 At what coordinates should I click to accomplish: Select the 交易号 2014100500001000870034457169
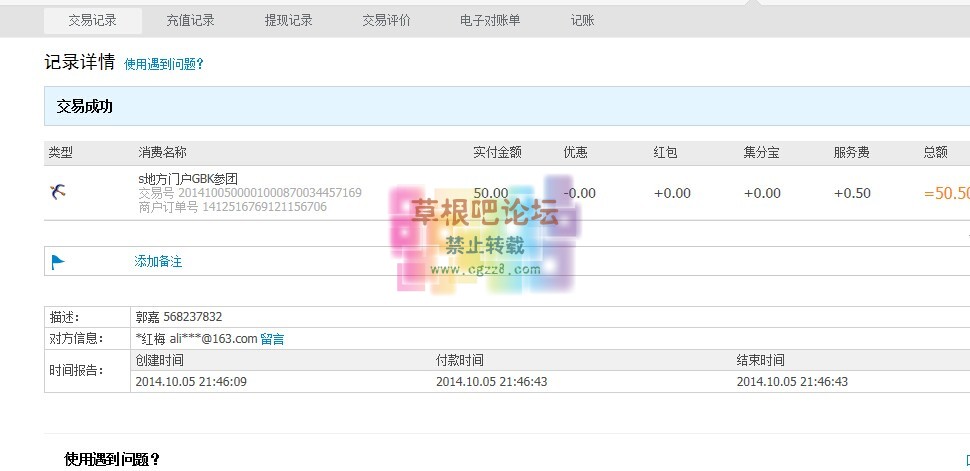[x=250, y=192]
